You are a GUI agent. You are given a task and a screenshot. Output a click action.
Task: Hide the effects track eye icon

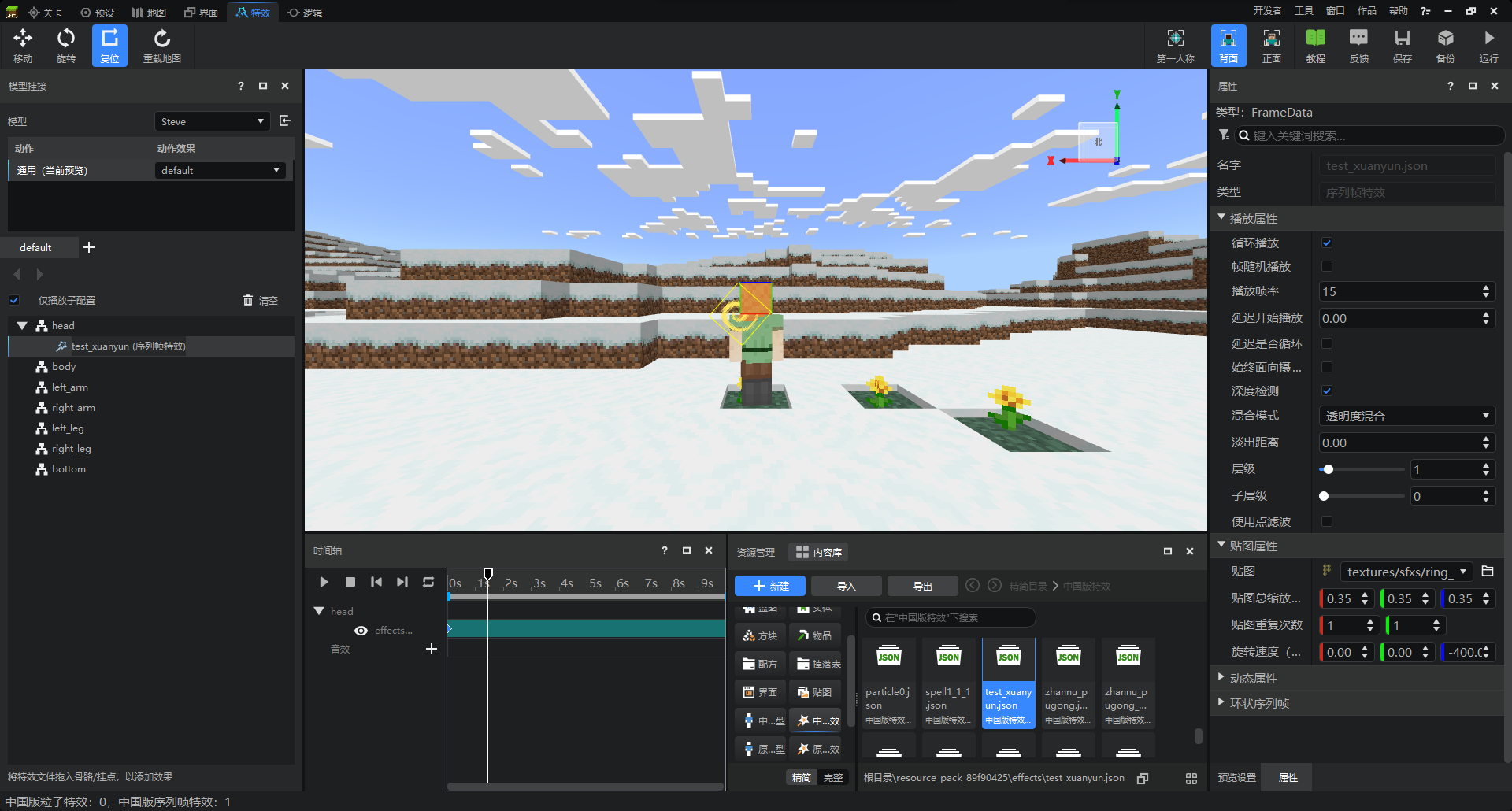361,631
